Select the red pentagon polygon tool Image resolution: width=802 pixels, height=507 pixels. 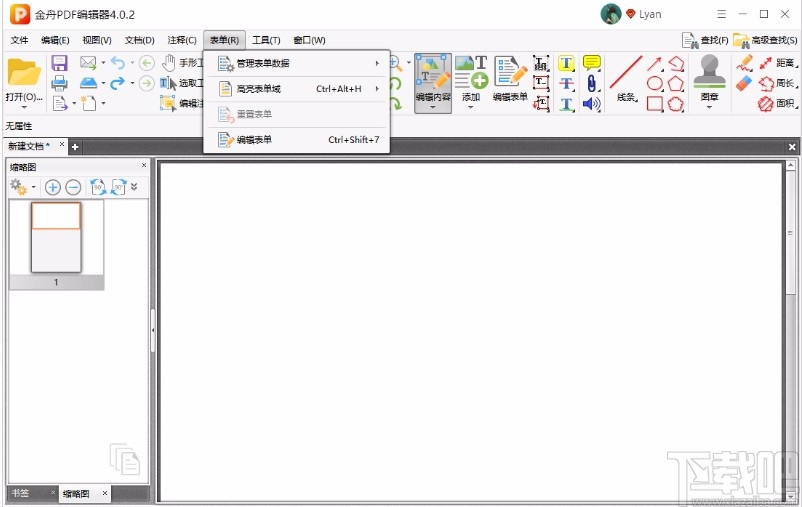[676, 83]
